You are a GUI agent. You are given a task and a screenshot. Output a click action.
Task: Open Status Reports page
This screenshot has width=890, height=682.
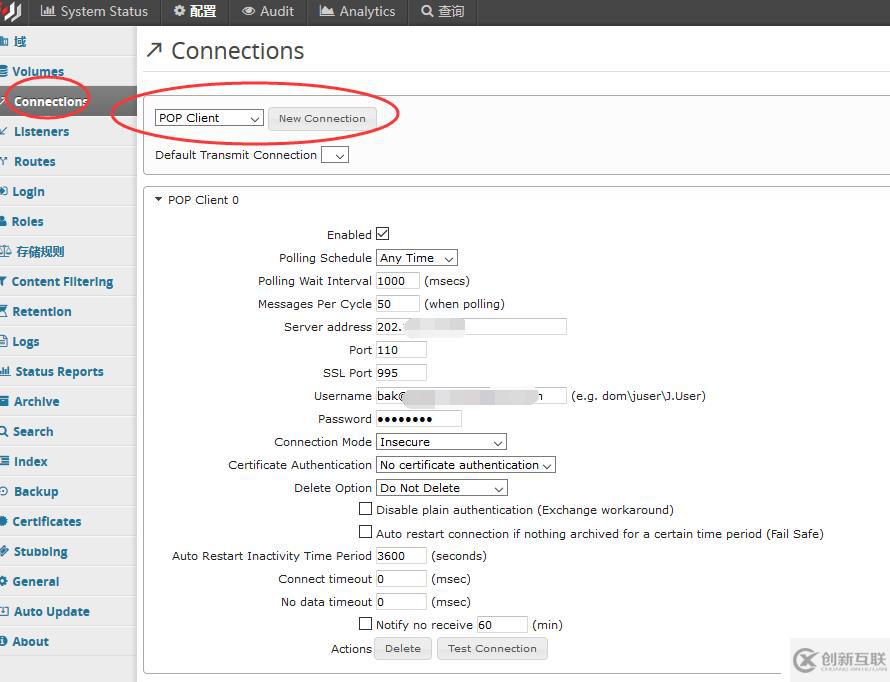coord(68,372)
